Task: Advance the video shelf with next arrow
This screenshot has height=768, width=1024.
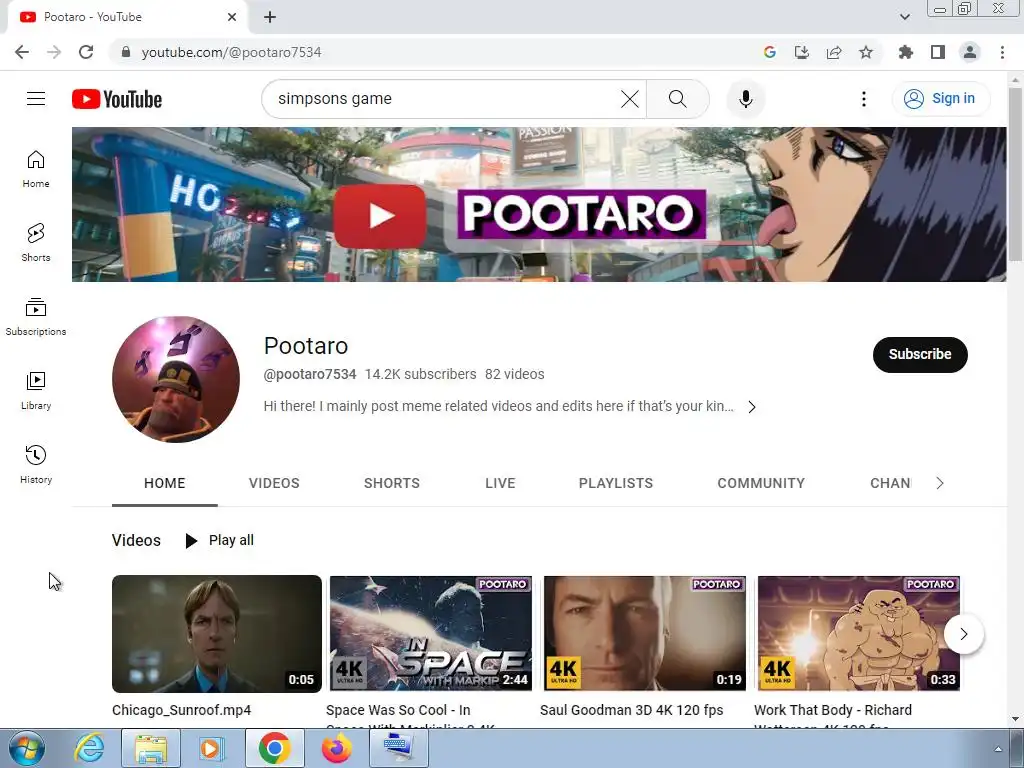Action: point(963,633)
